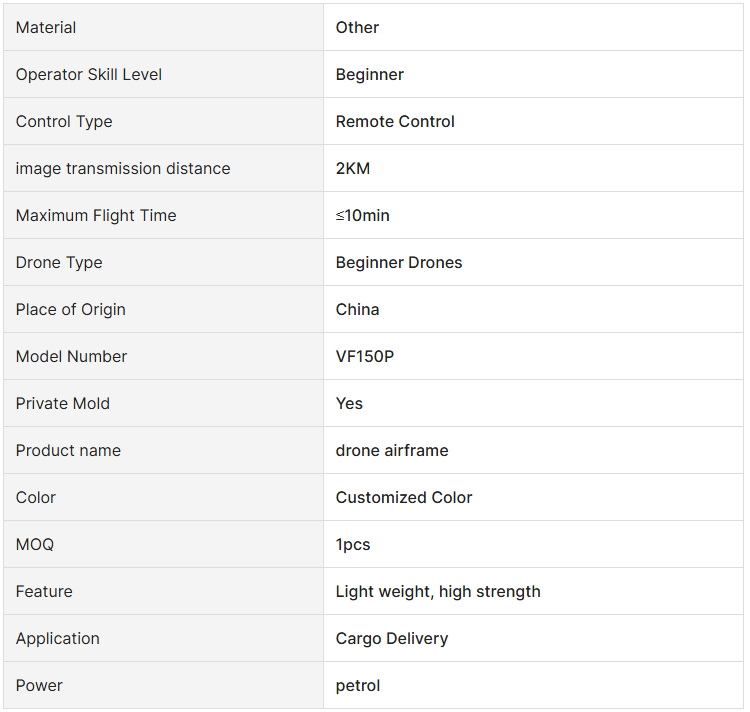Select the 2KM distance value
750x712 pixels.
pos(353,168)
